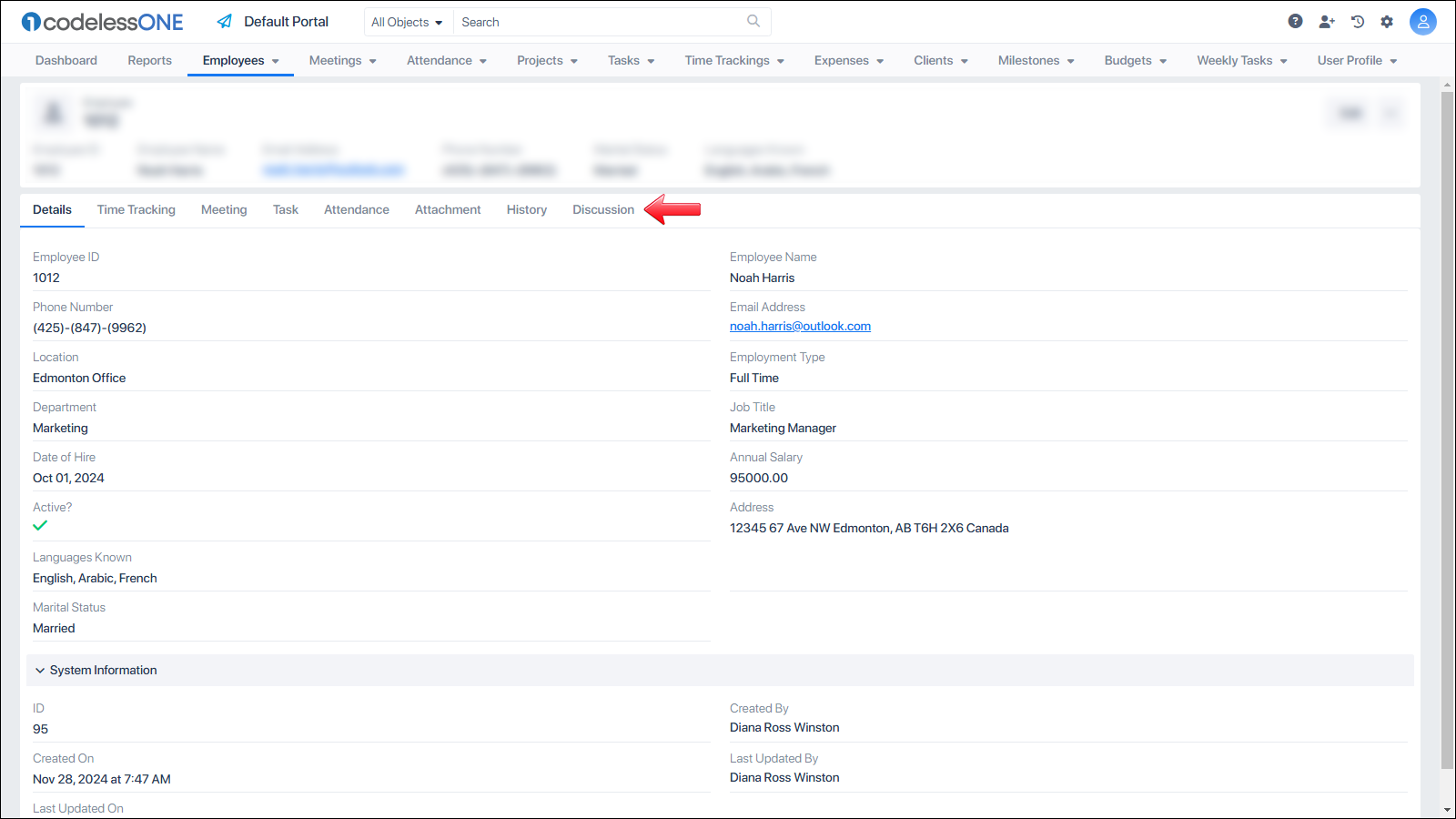
Task: Open the recent history clock icon
Action: click(x=1358, y=21)
